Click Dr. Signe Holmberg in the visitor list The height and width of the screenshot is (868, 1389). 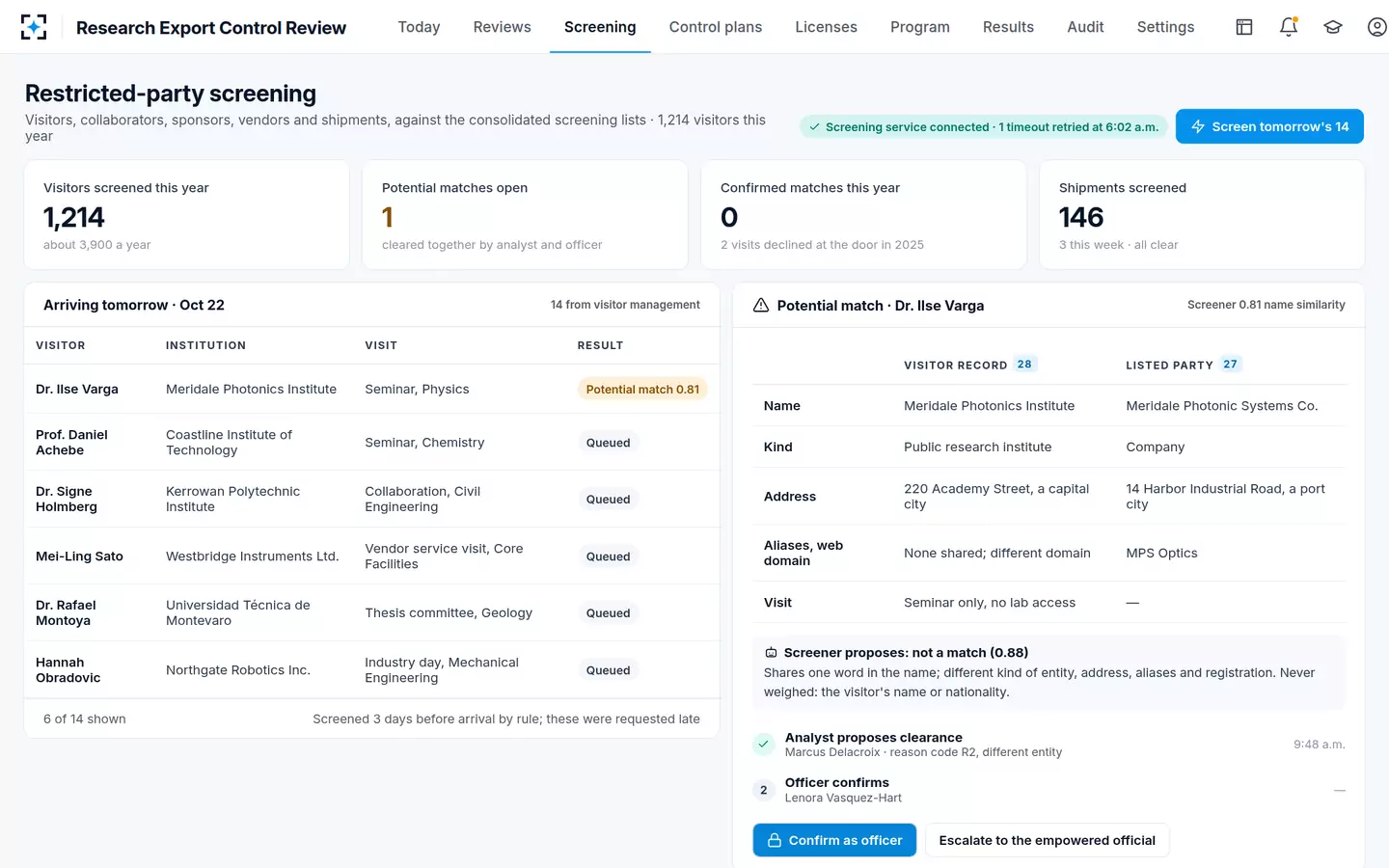pyautogui.click(x=67, y=499)
